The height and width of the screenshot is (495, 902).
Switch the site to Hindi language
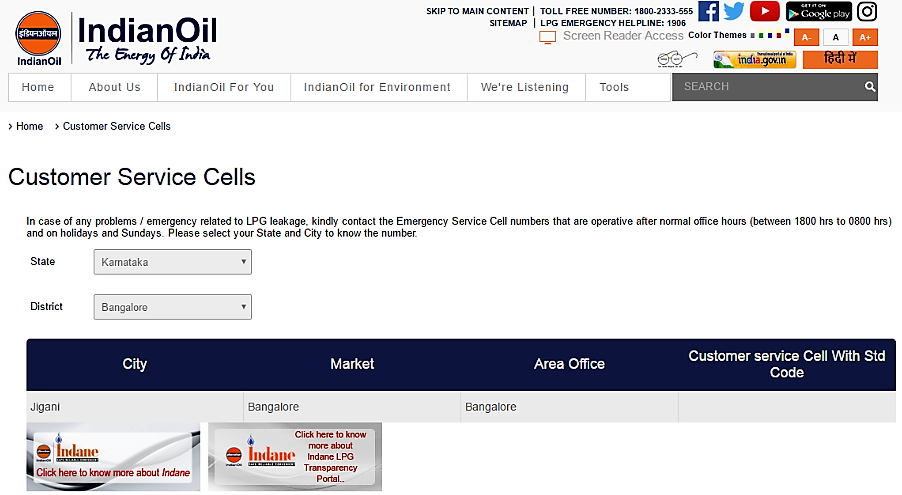tap(840, 59)
